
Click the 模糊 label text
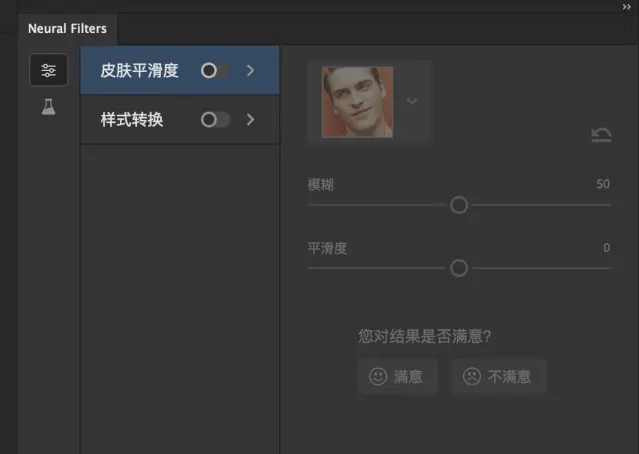320,185
